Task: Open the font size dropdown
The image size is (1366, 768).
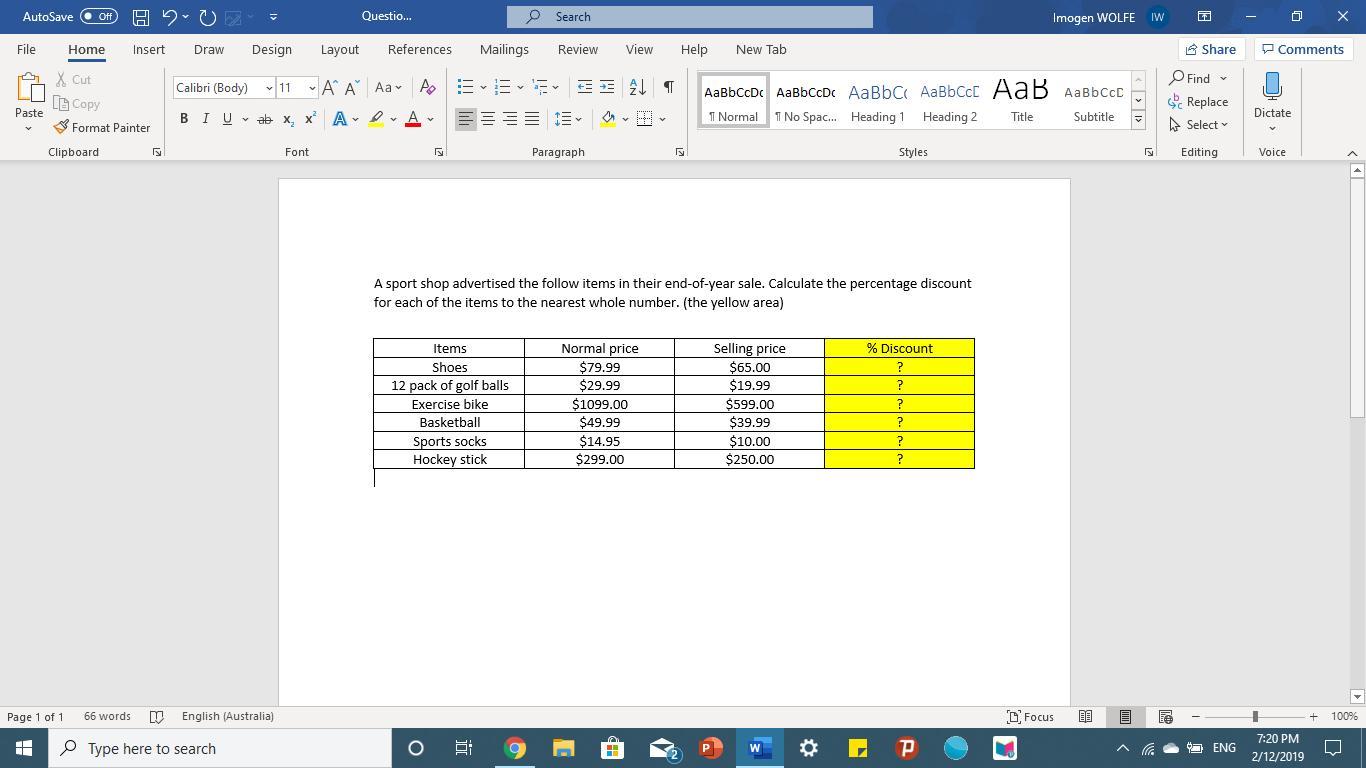Action: click(312, 88)
